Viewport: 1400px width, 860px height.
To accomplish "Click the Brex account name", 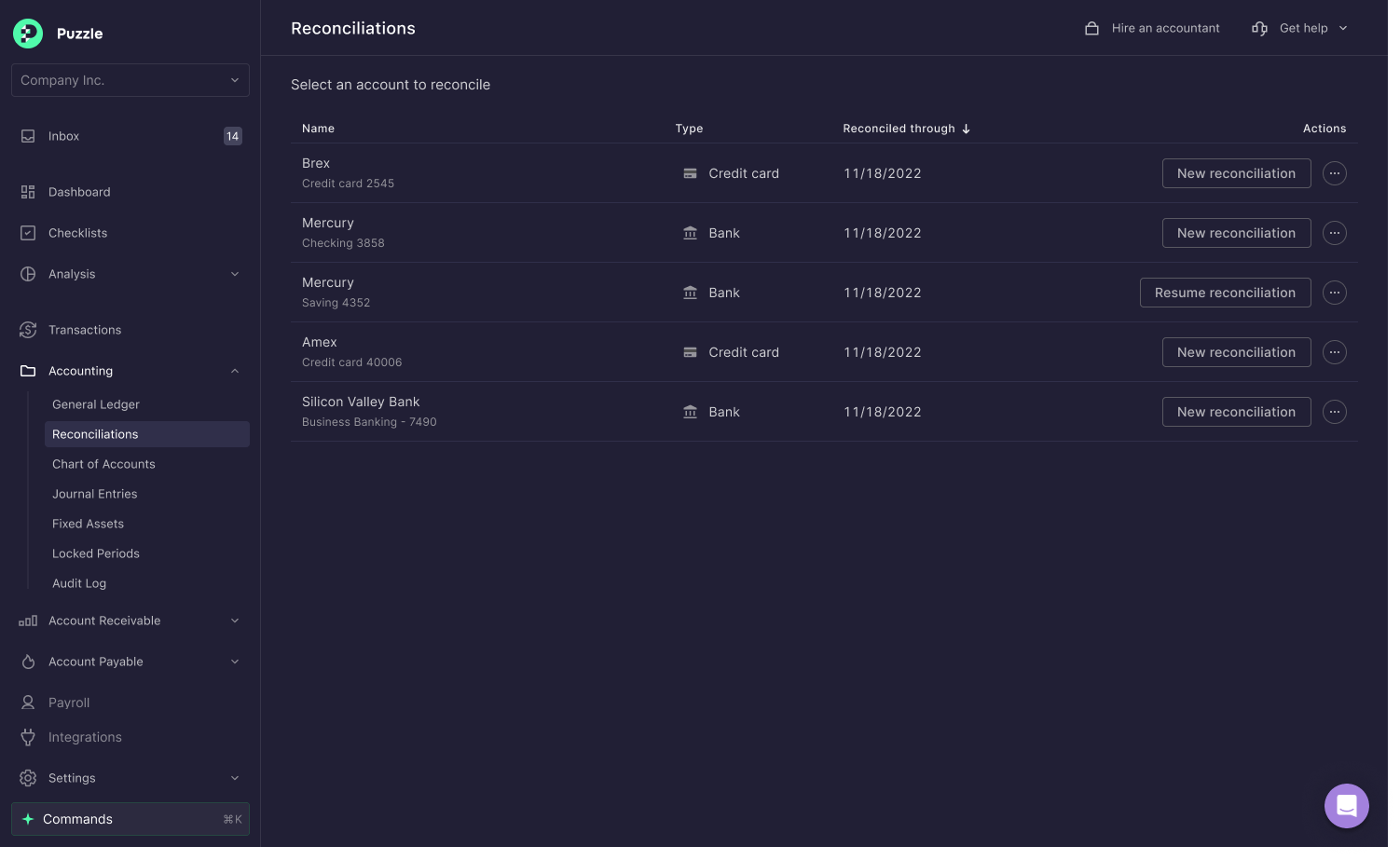I will pos(316,163).
